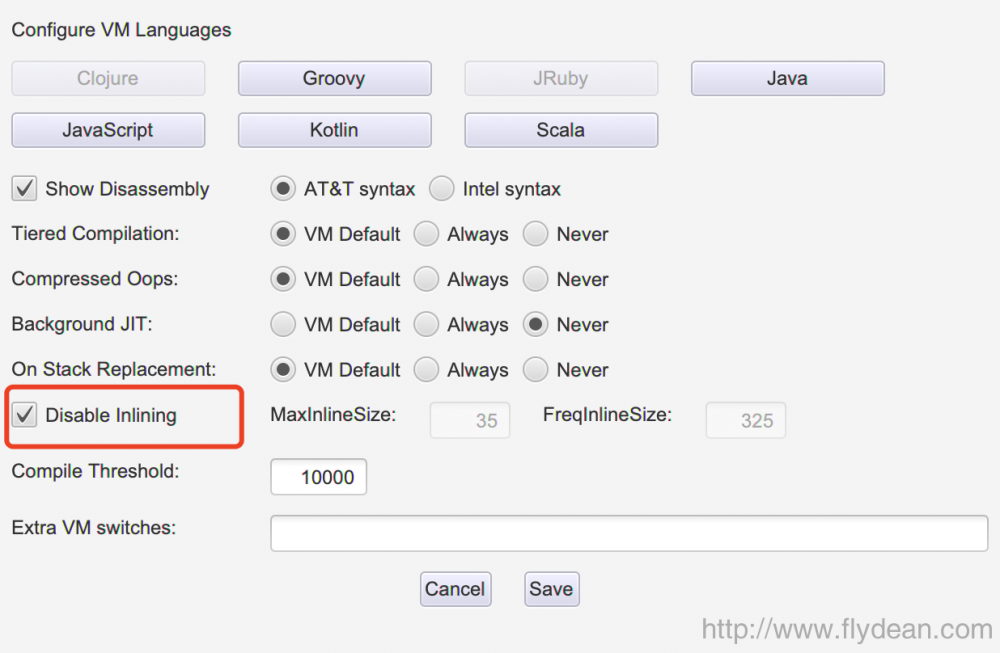
Task: Set Background JIT to VM Default
Action: pos(282,324)
